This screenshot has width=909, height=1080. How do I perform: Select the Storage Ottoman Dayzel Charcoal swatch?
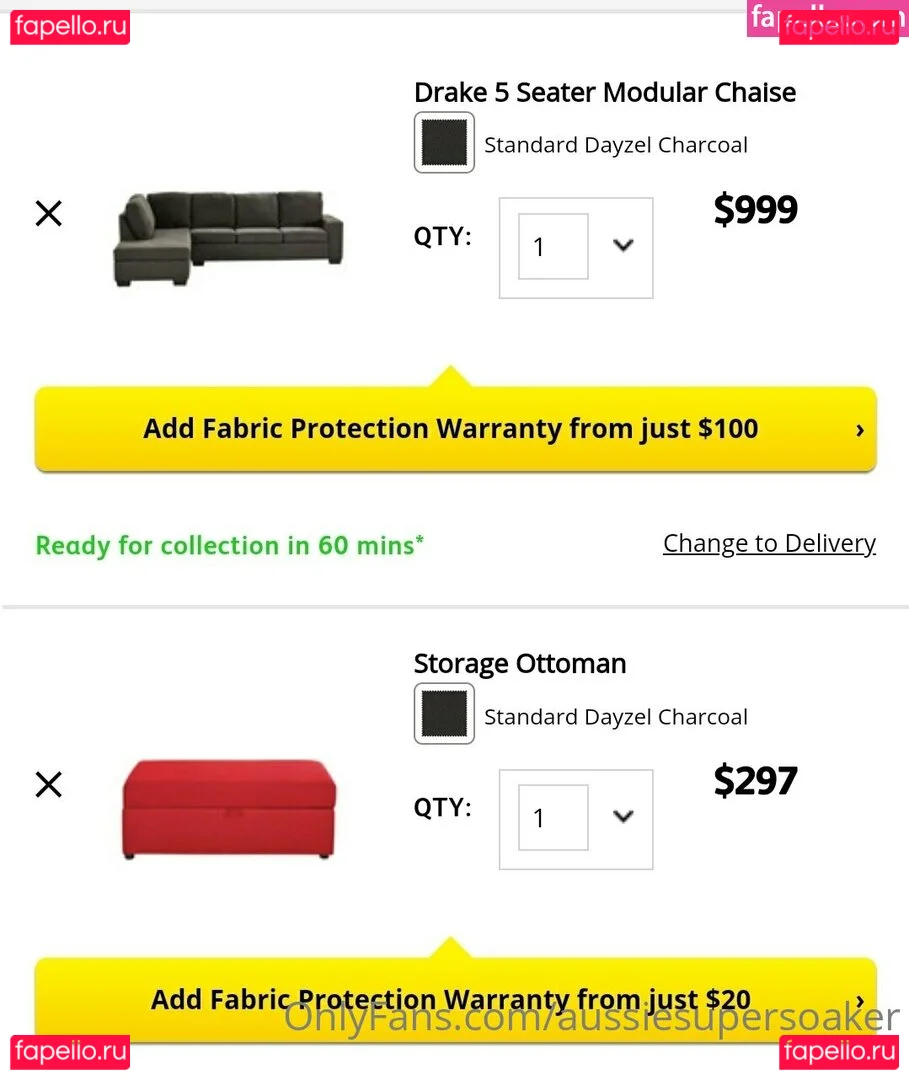[x=444, y=714]
